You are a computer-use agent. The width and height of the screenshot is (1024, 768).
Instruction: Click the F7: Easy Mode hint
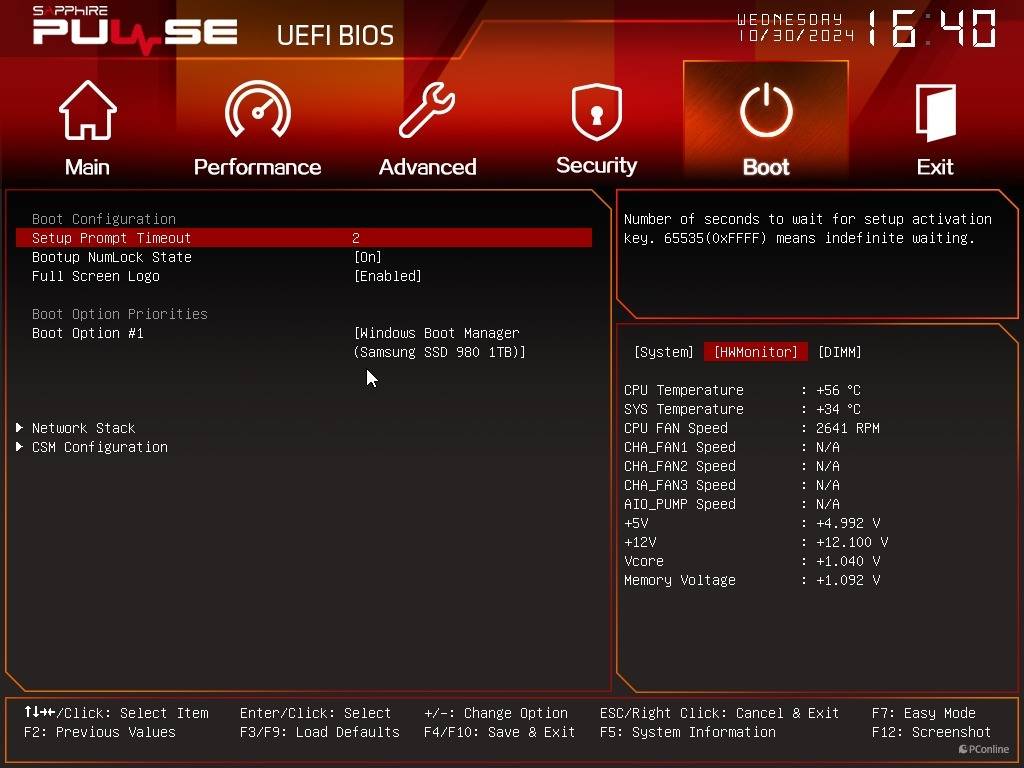click(x=923, y=713)
